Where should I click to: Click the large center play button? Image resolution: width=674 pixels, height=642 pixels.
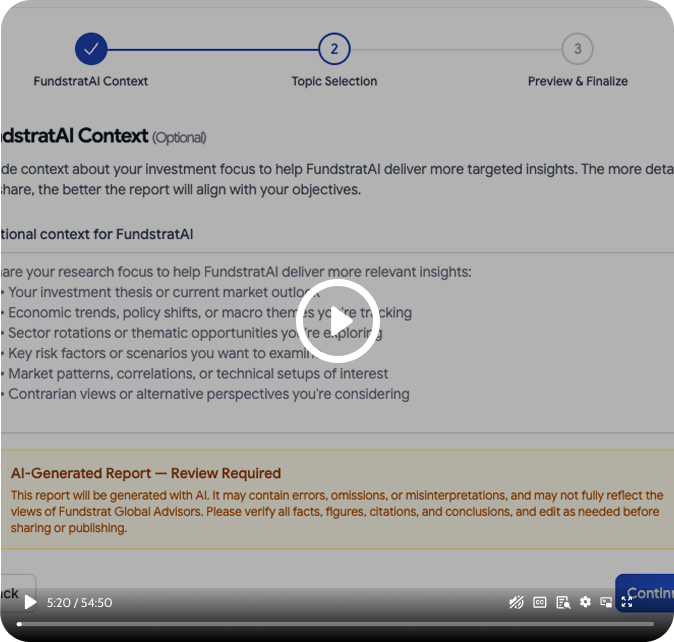[338, 321]
